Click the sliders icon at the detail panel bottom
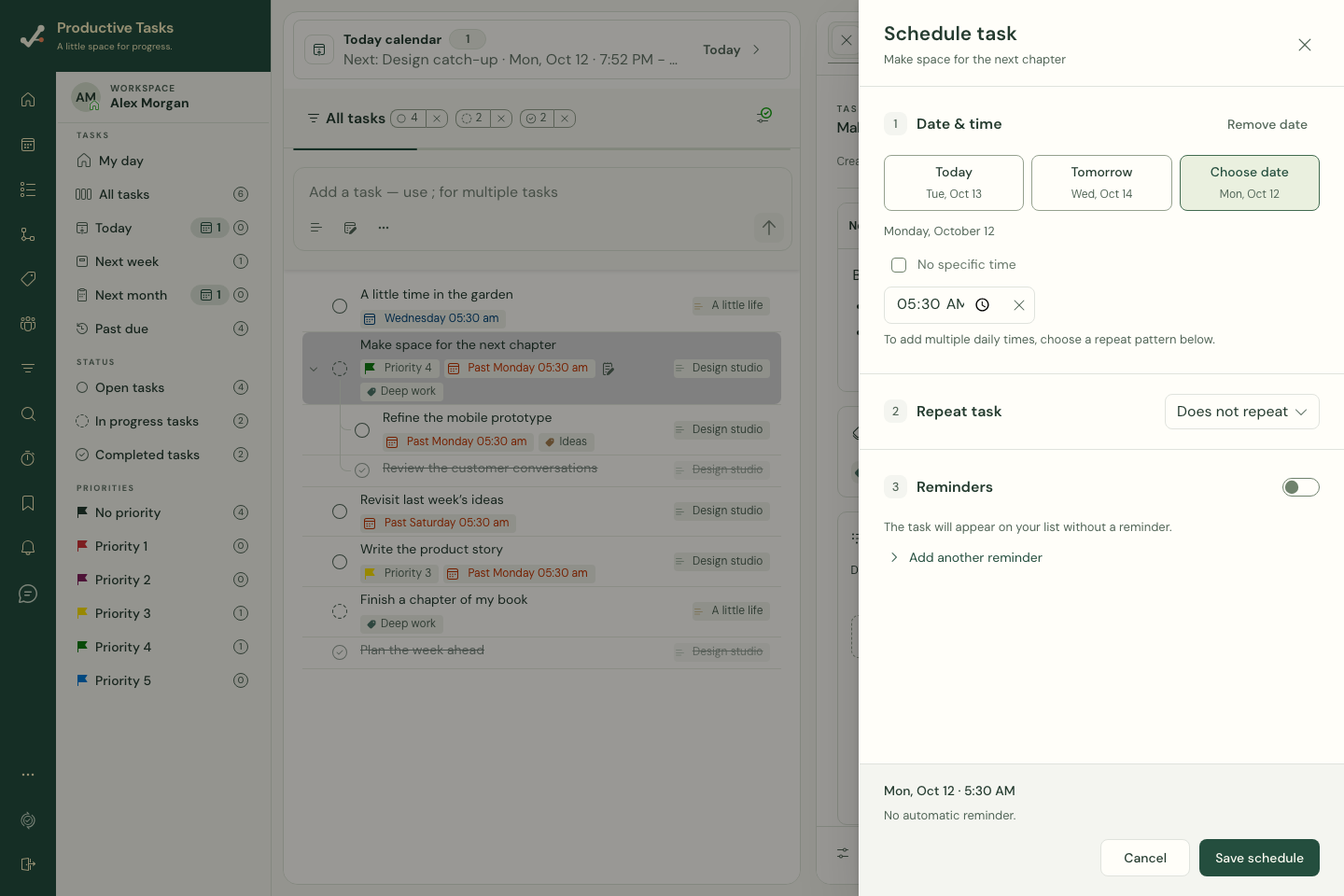 pyautogui.click(x=843, y=853)
